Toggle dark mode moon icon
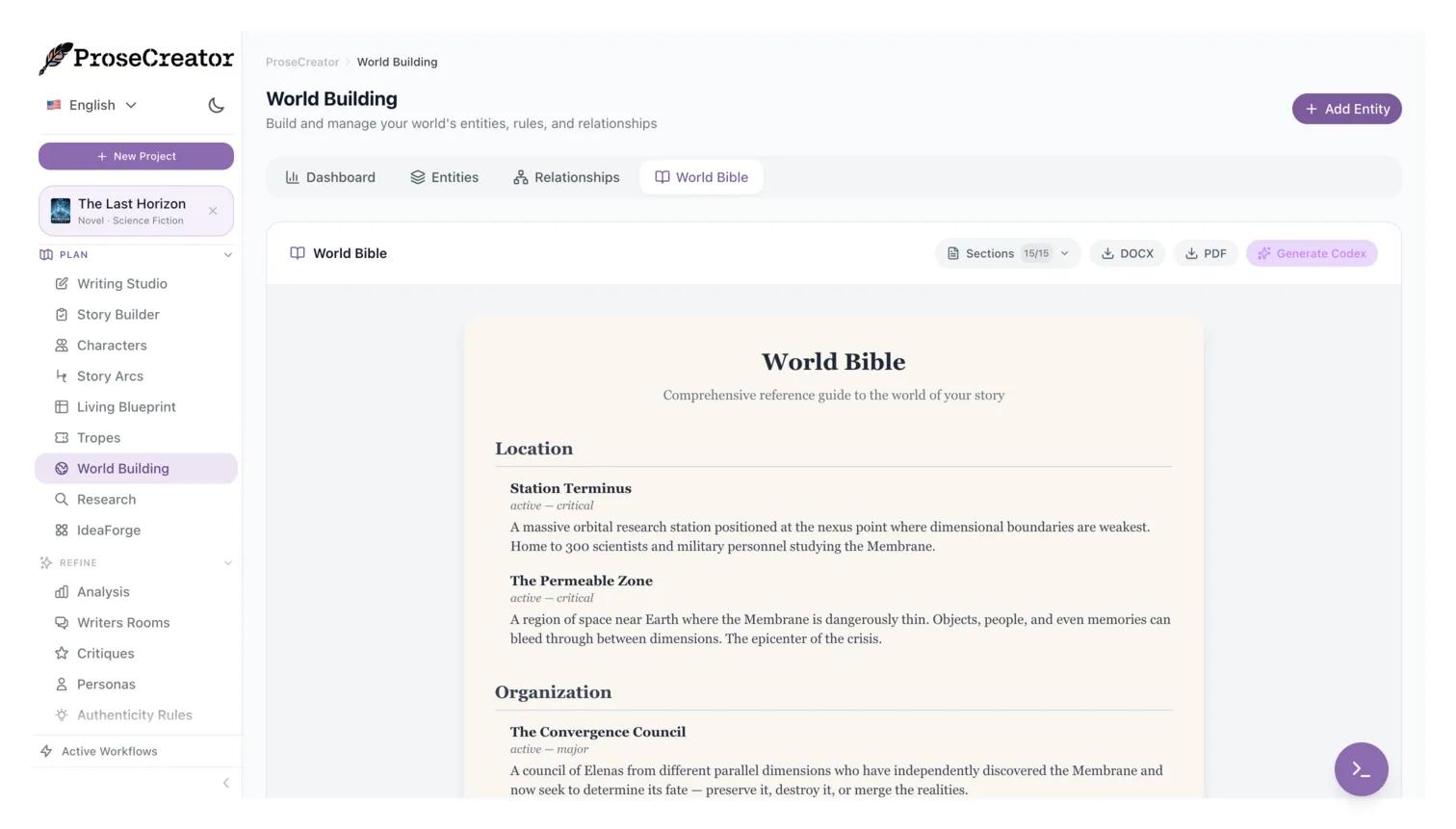The width and height of the screenshot is (1456, 829). [216, 105]
